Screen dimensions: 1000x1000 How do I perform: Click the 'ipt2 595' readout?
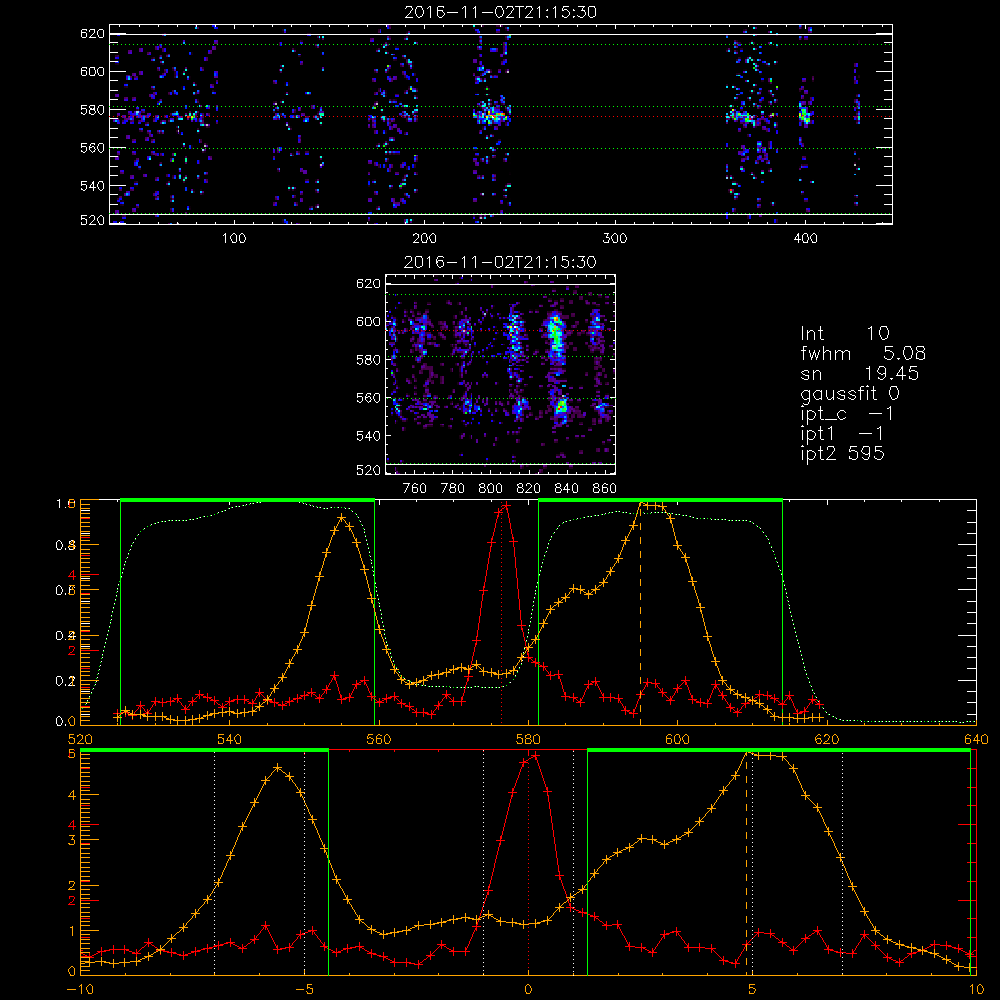tap(842, 453)
